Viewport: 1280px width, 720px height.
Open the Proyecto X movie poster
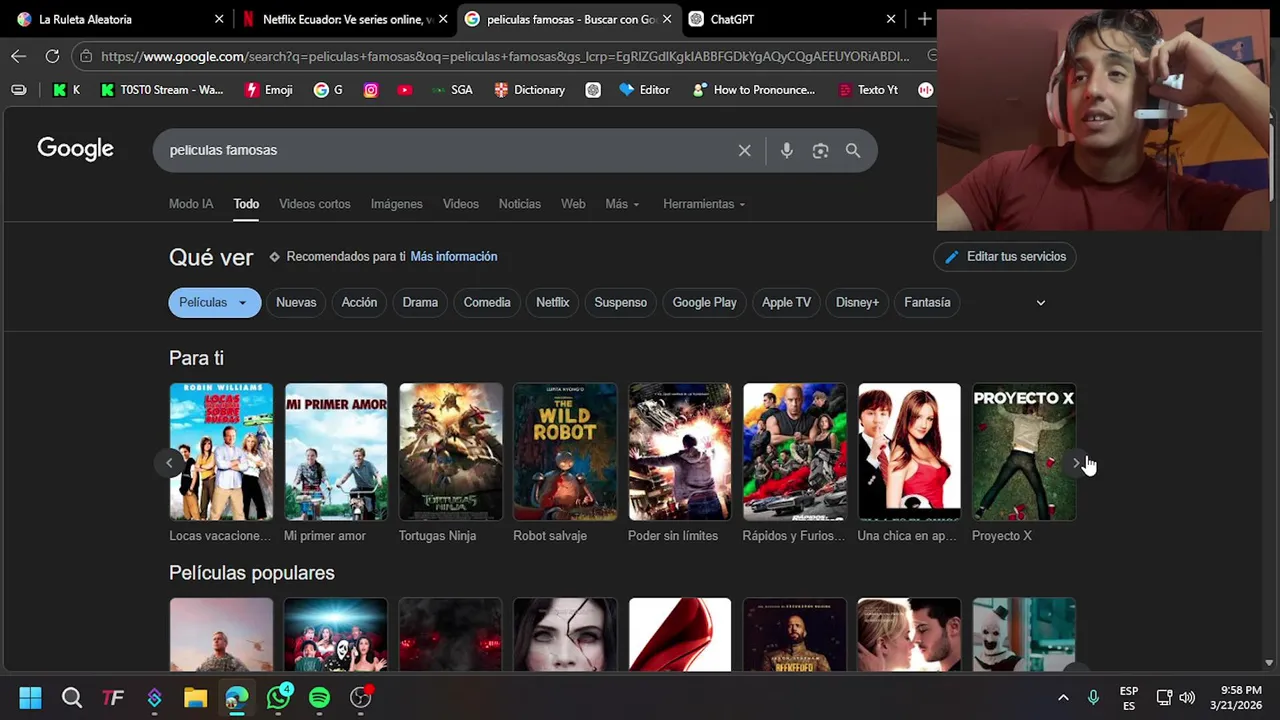[x=1024, y=451]
